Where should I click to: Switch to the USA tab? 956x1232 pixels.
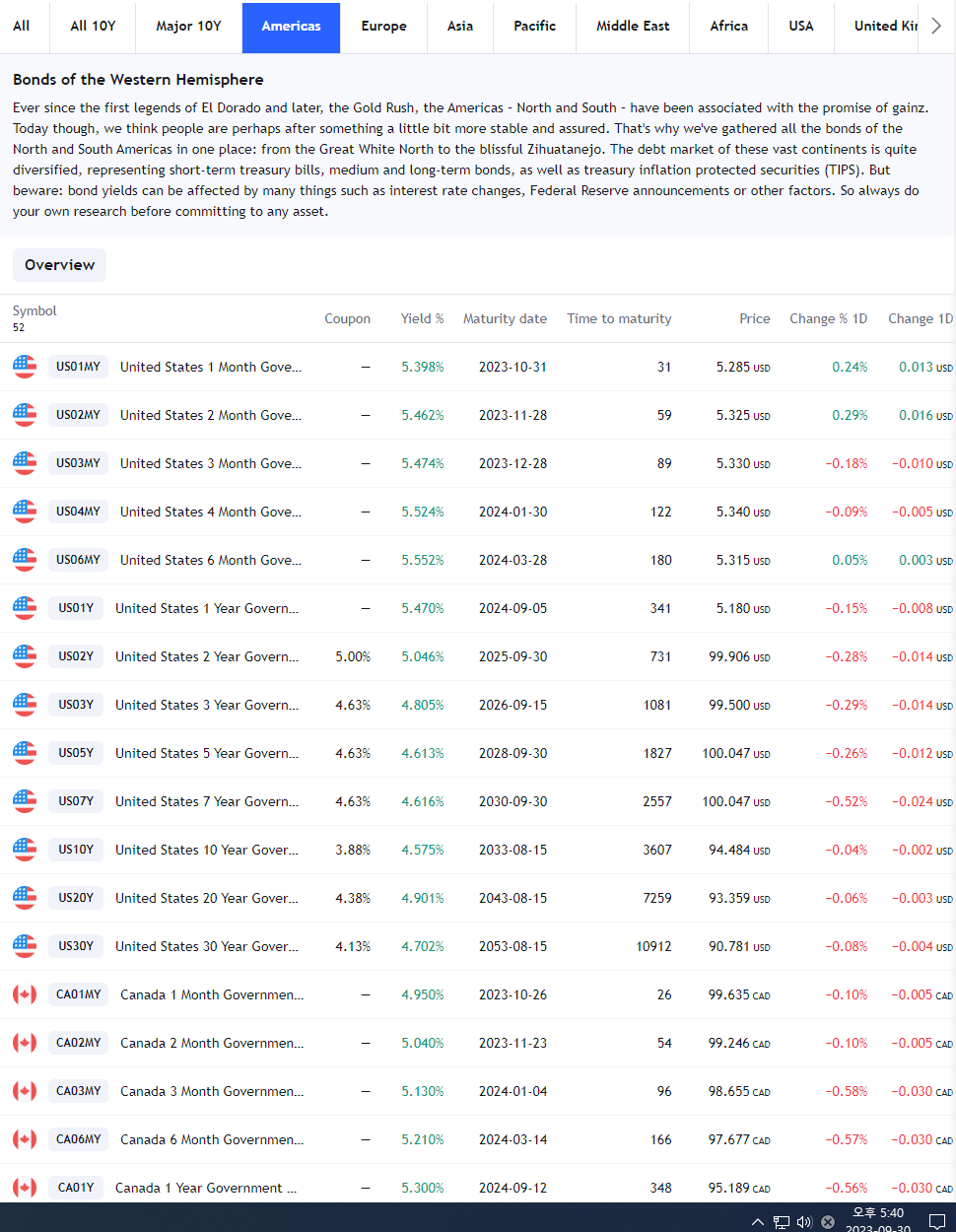click(x=801, y=27)
